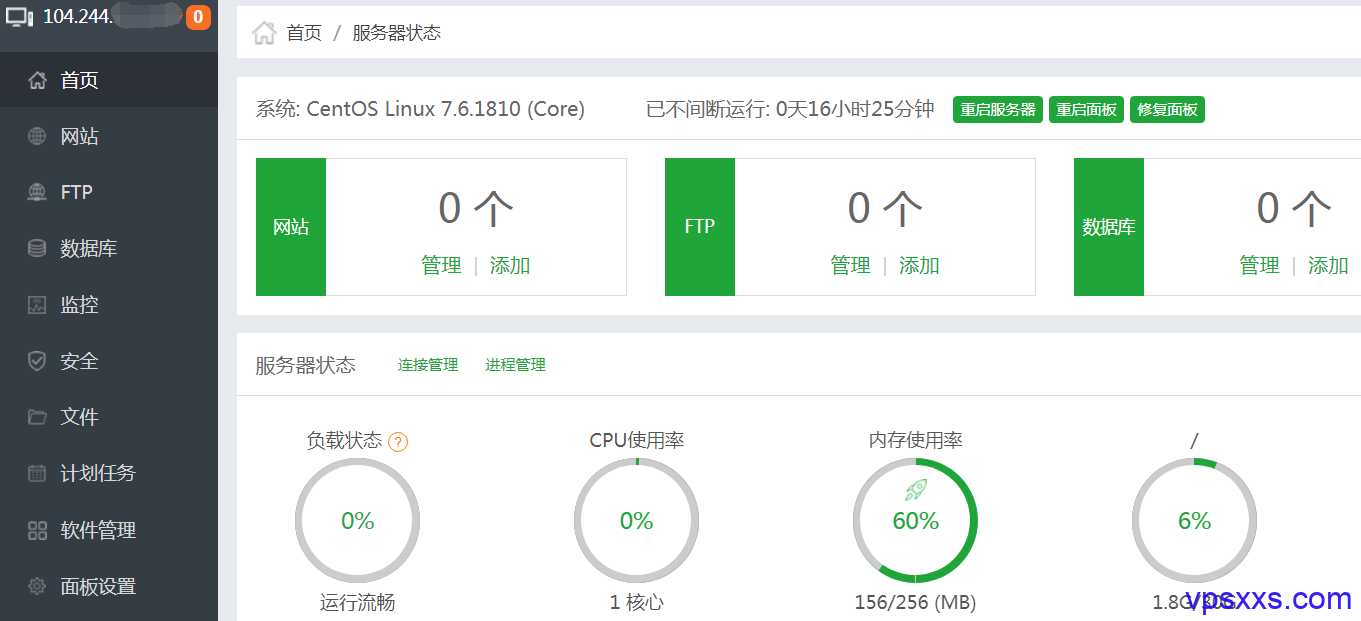Click the gear icon beside 面板设置
Screen dimensions: 1361x621
click(x=37, y=586)
